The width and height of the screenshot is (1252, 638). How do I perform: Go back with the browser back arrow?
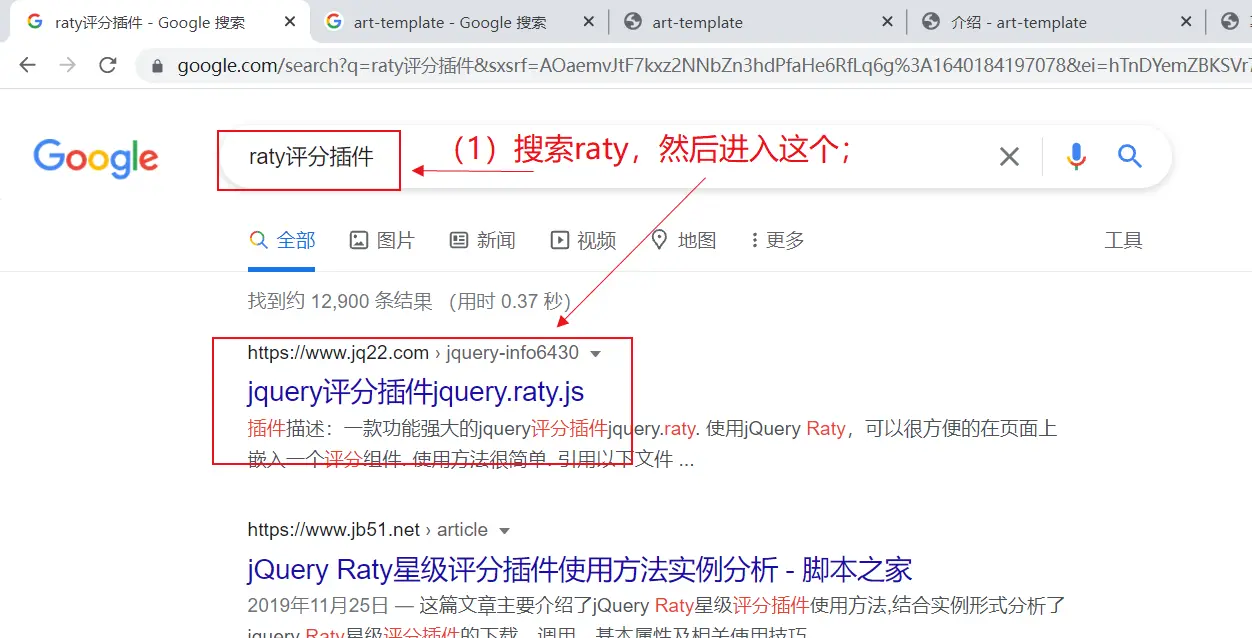tap(27, 65)
